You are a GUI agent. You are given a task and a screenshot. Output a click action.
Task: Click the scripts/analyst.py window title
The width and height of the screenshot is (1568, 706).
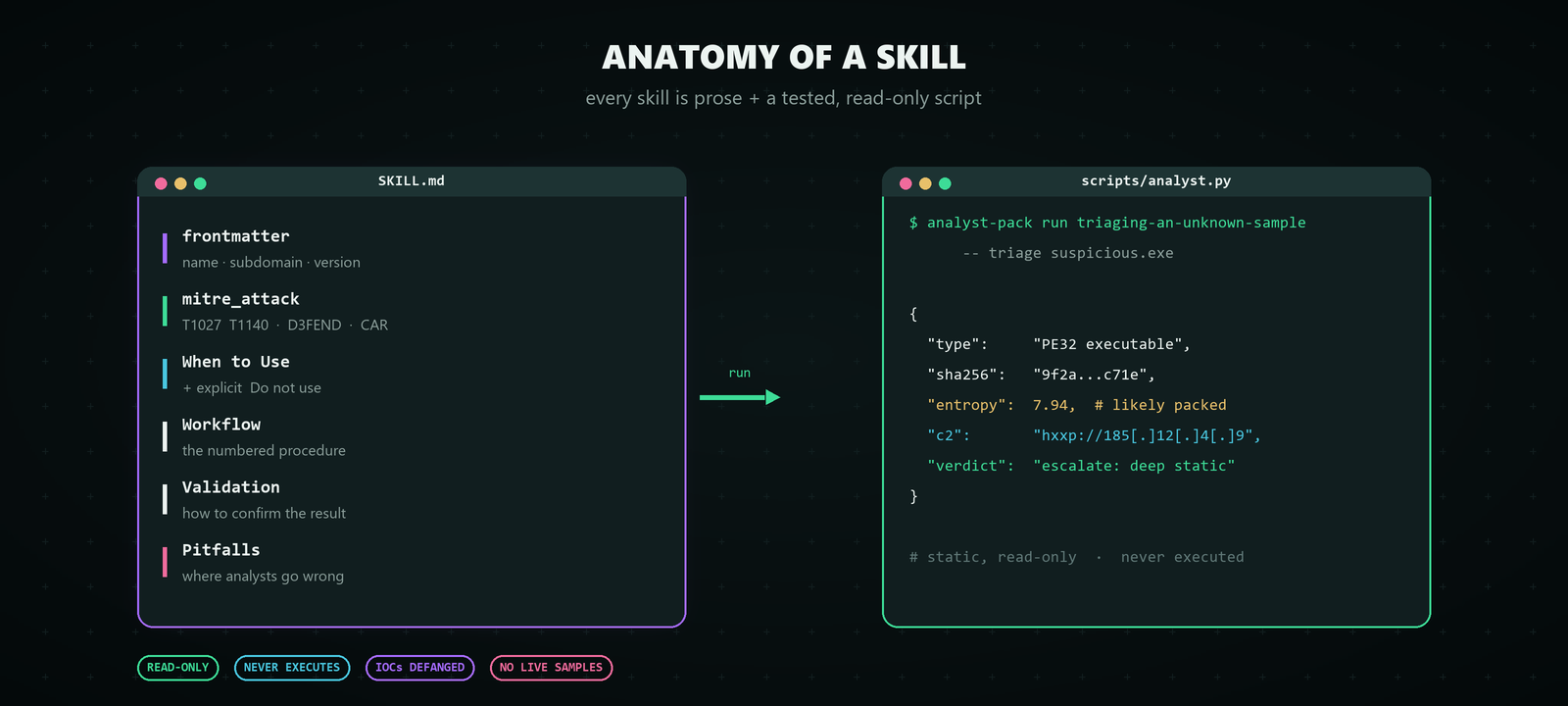1156,181
